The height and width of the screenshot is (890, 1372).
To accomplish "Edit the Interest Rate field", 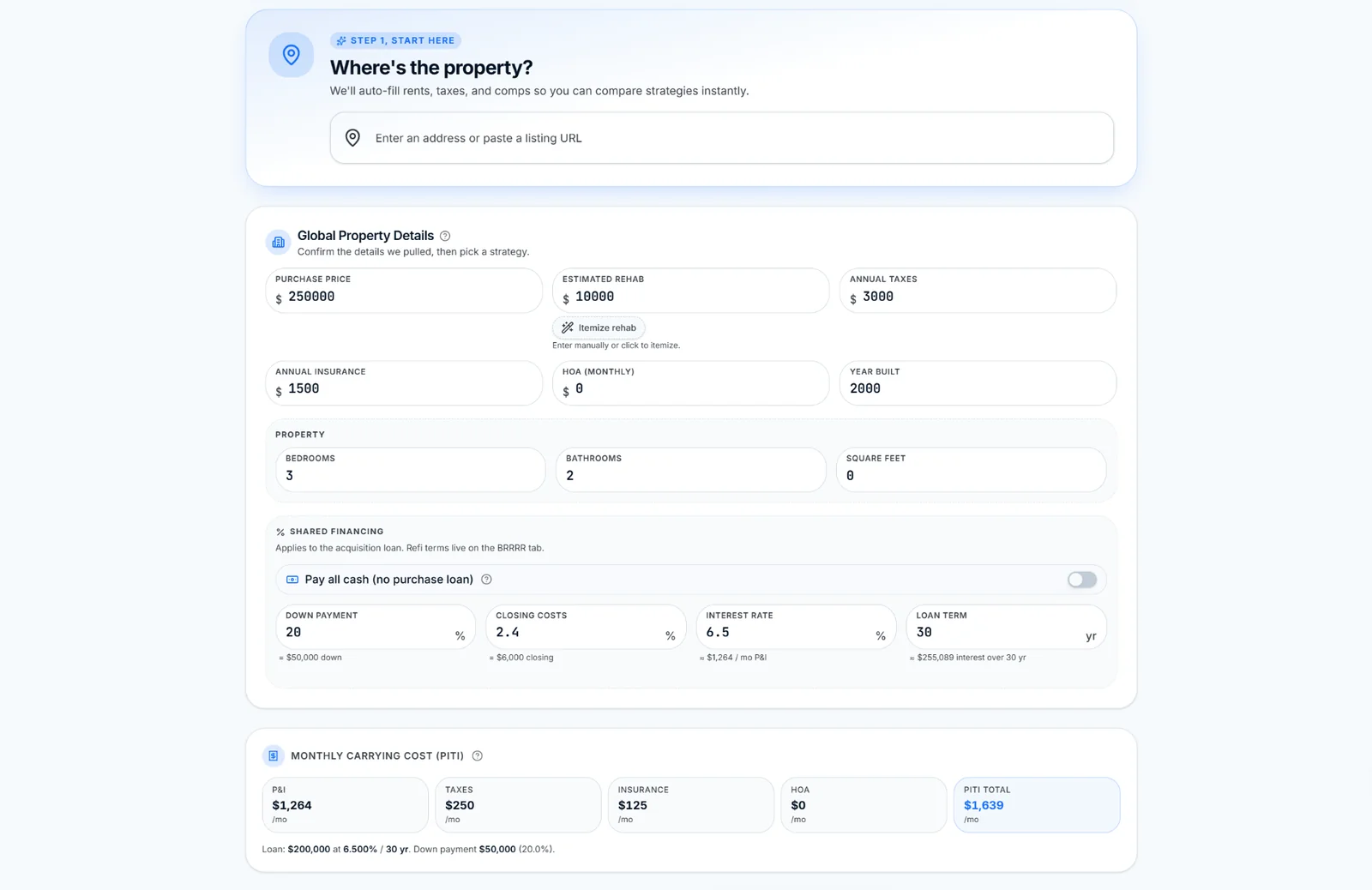I will pyautogui.click(x=797, y=627).
